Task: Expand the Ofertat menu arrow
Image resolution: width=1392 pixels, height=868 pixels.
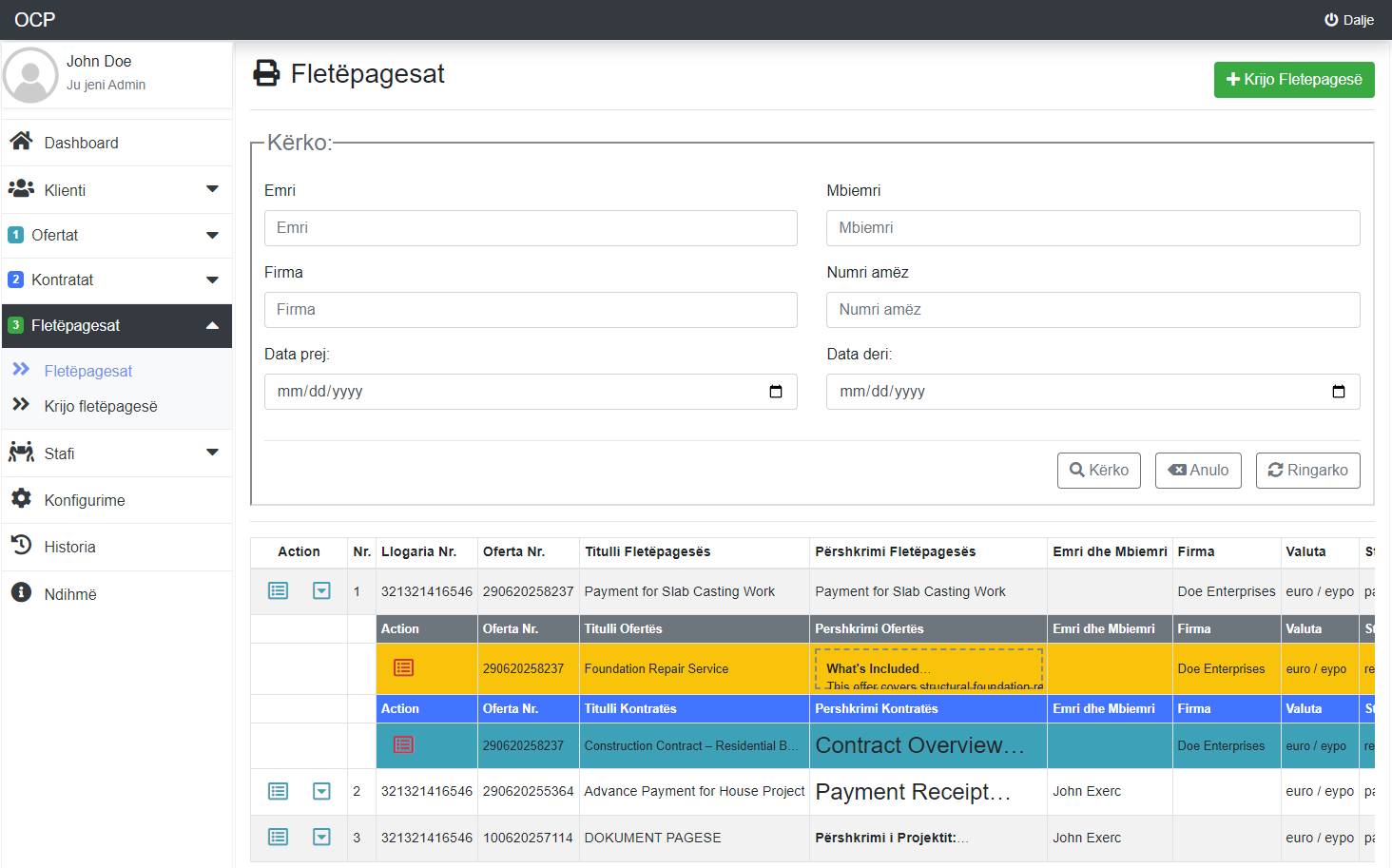Action: coord(212,235)
